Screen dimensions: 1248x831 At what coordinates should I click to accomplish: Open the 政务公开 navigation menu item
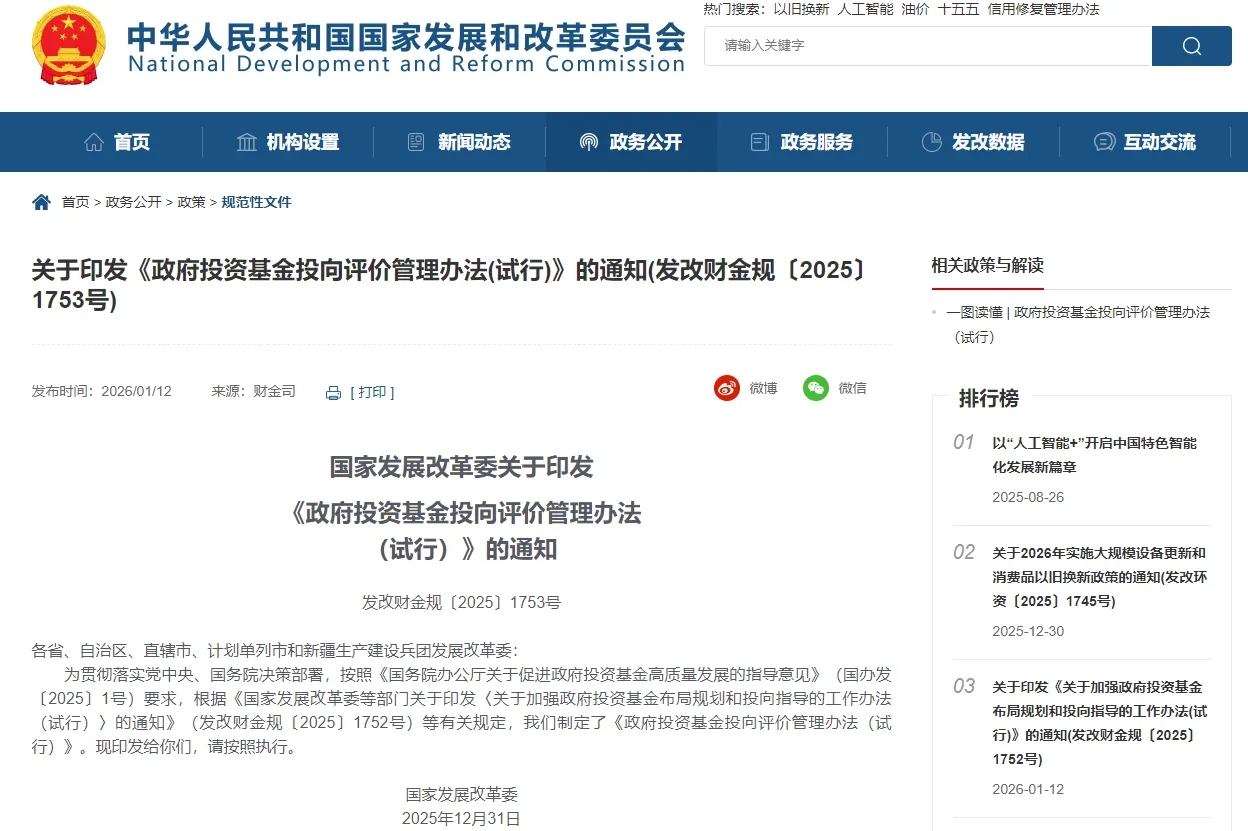[x=631, y=142]
